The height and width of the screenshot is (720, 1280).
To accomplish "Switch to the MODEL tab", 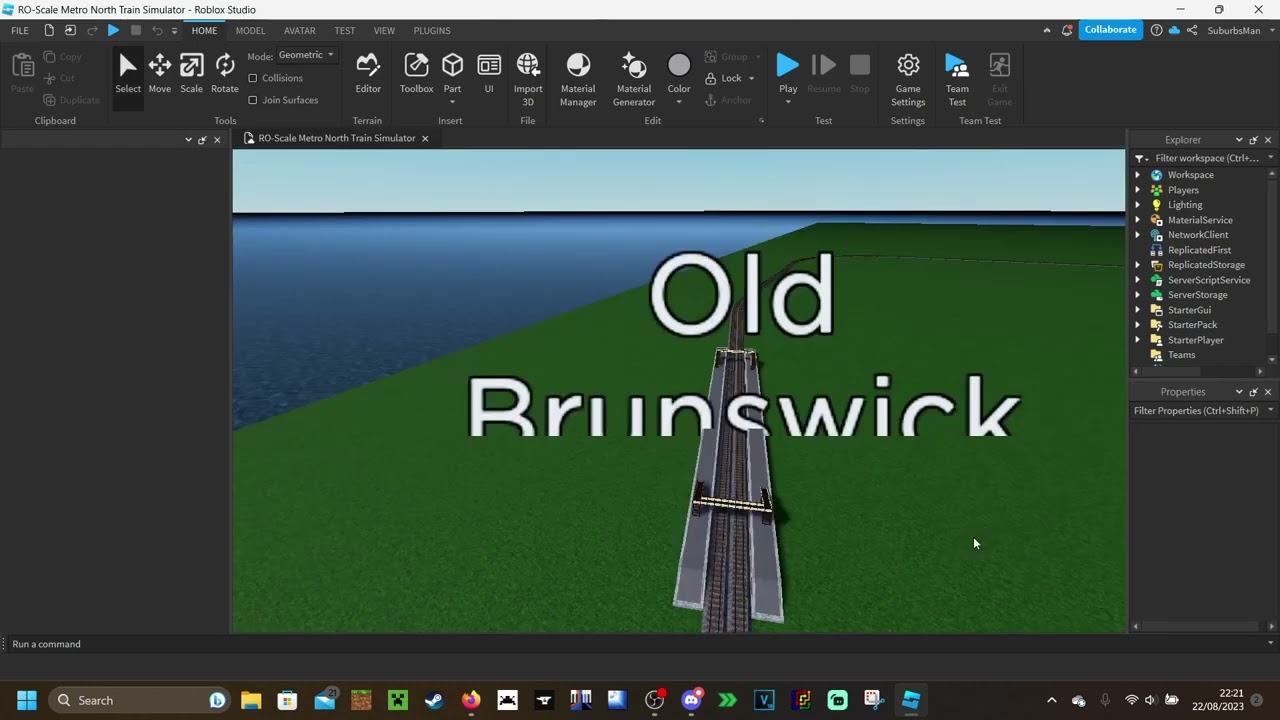I will pos(250,31).
